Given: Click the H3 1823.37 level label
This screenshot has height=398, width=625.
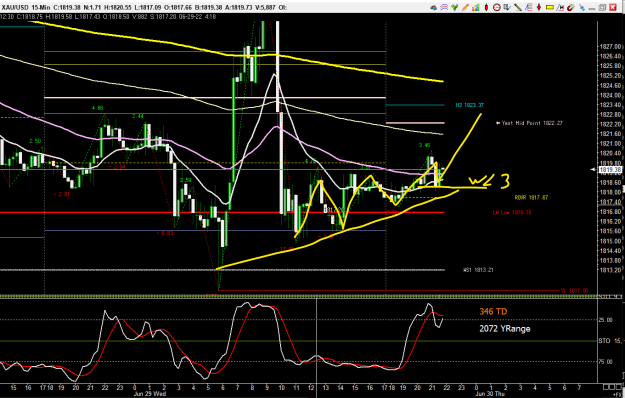Looking at the screenshot, I should [470, 105].
